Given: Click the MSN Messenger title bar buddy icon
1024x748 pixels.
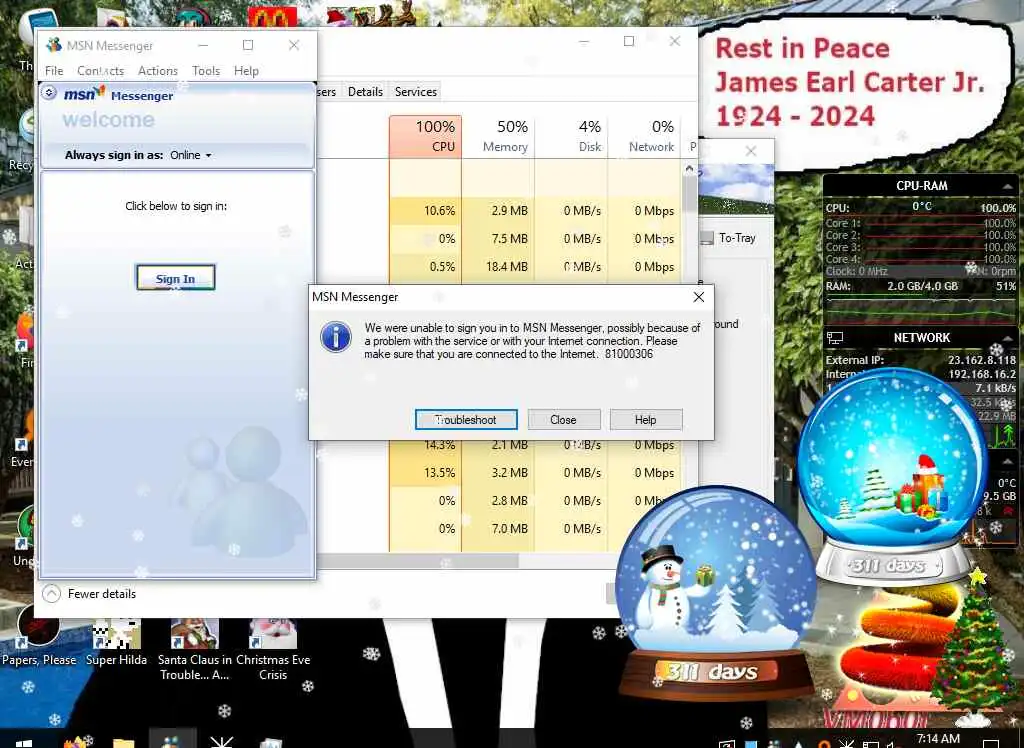Looking at the screenshot, I should coord(54,45).
